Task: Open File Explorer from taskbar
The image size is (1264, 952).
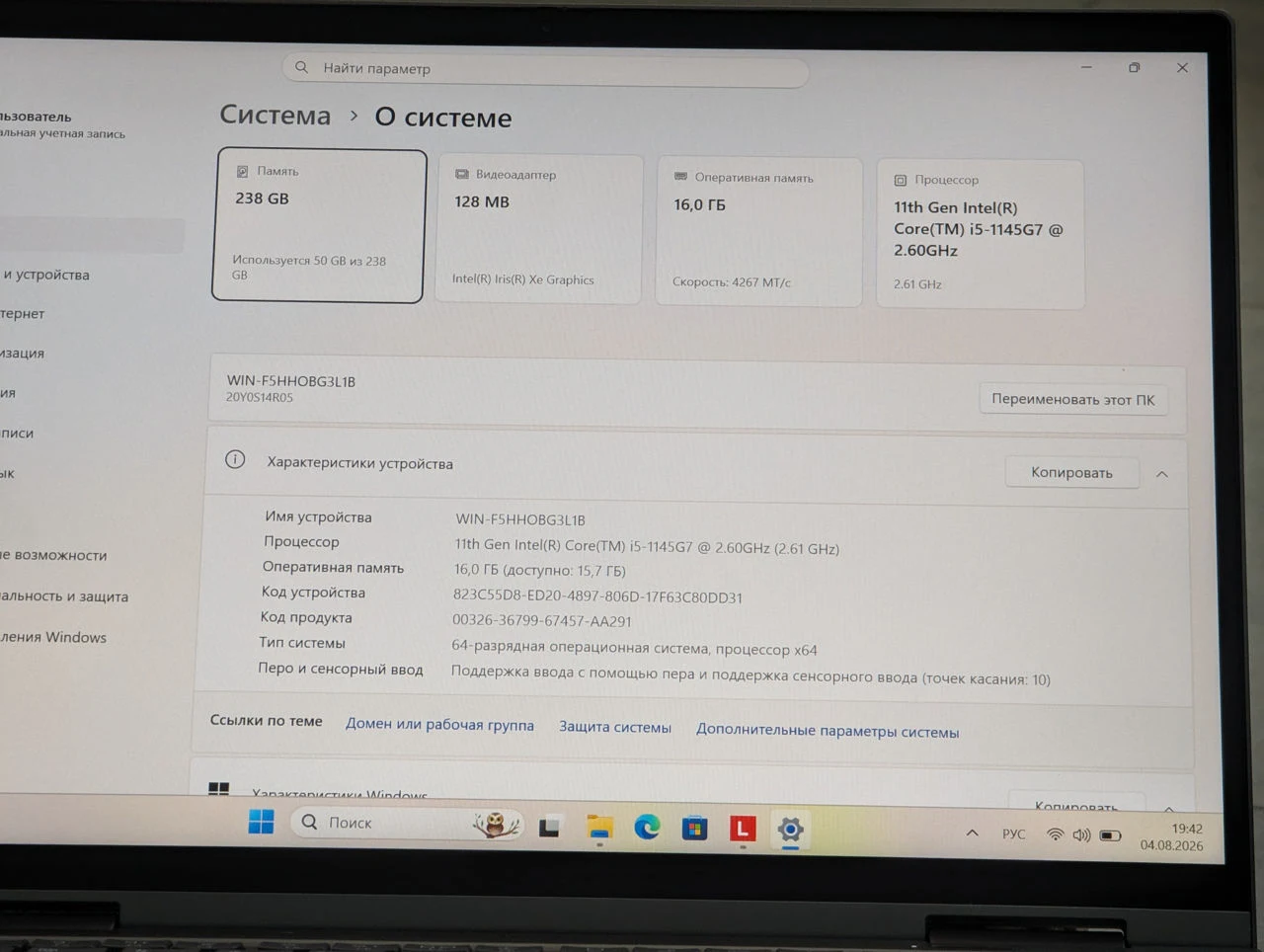Action: pos(599,827)
